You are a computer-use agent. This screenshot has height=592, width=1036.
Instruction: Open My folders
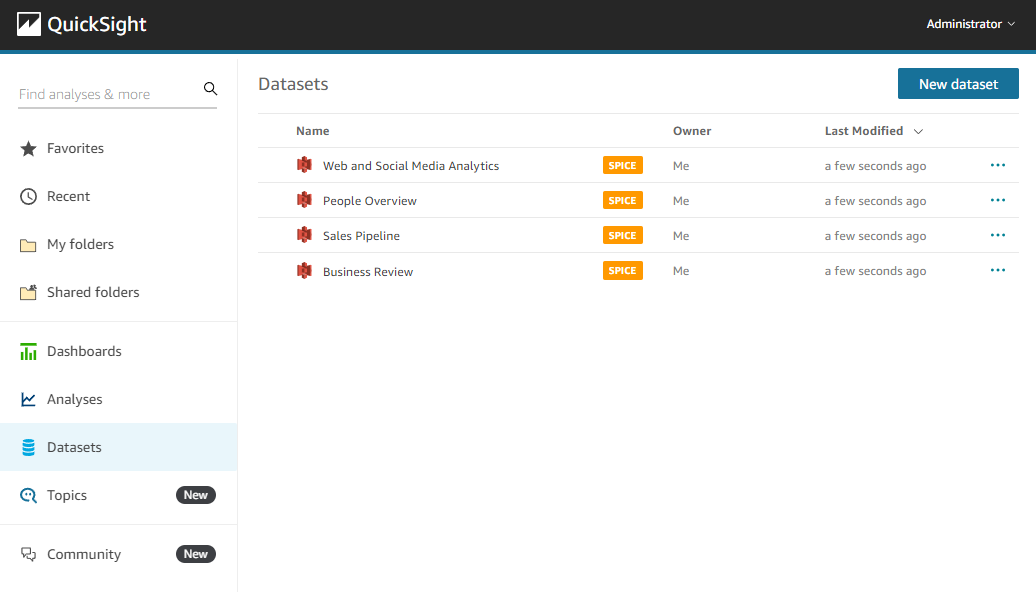click(80, 244)
